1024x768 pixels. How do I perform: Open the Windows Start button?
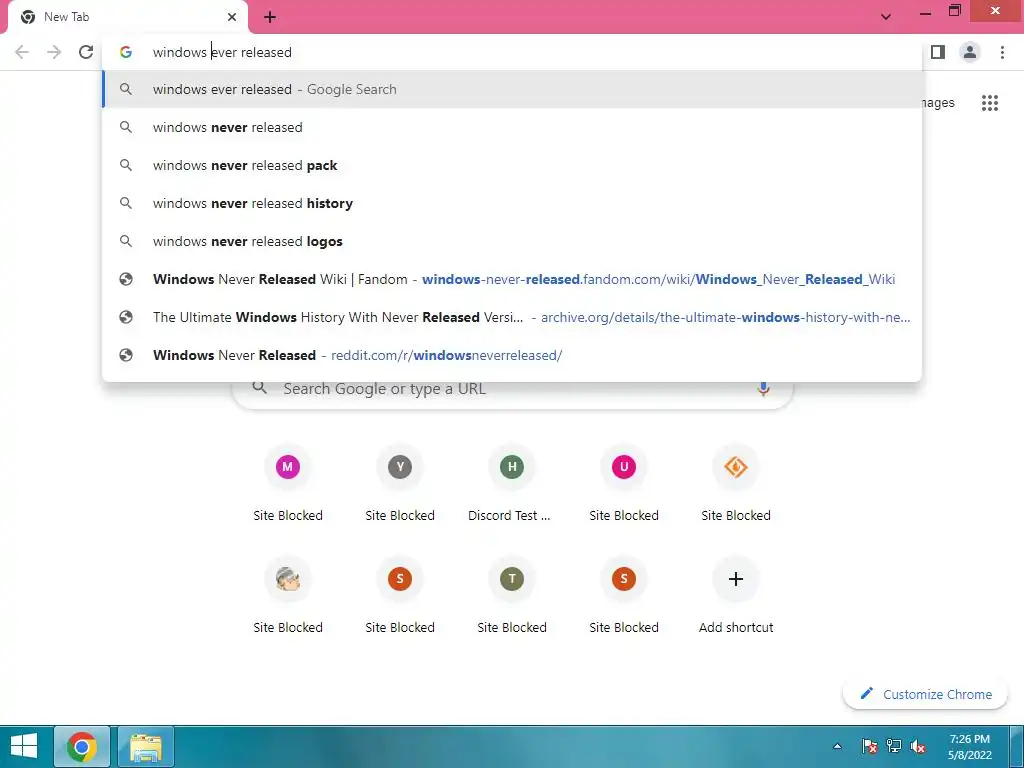click(24, 746)
